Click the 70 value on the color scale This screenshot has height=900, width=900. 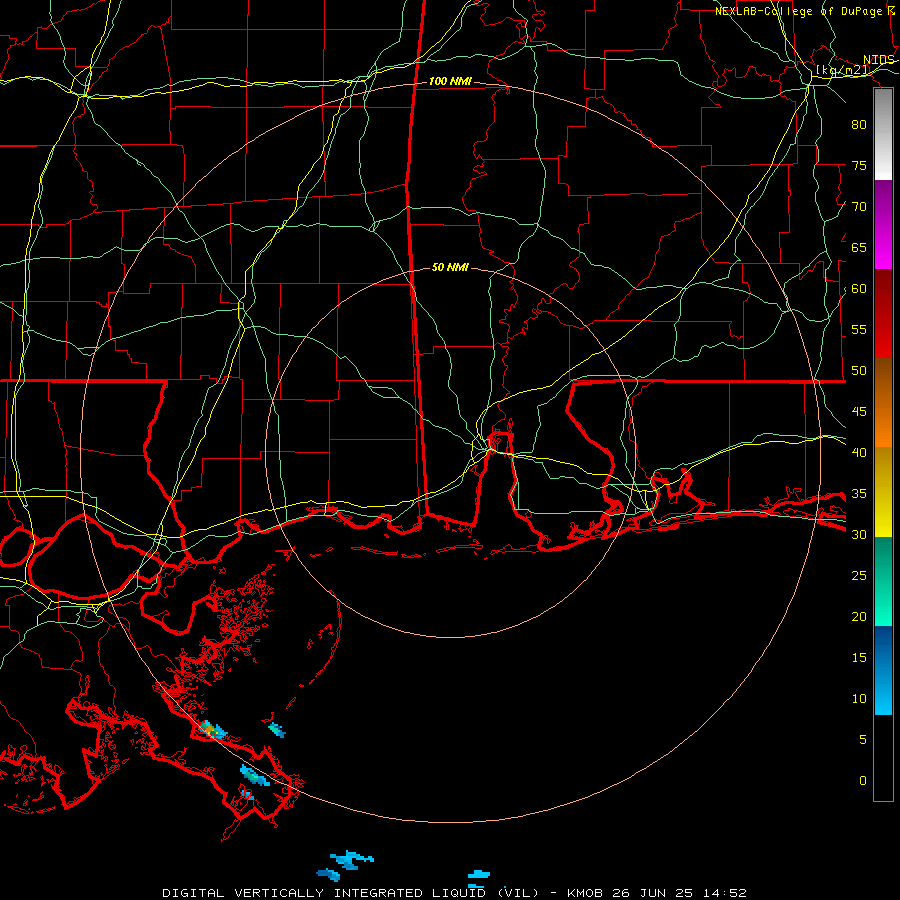pyautogui.click(x=859, y=207)
